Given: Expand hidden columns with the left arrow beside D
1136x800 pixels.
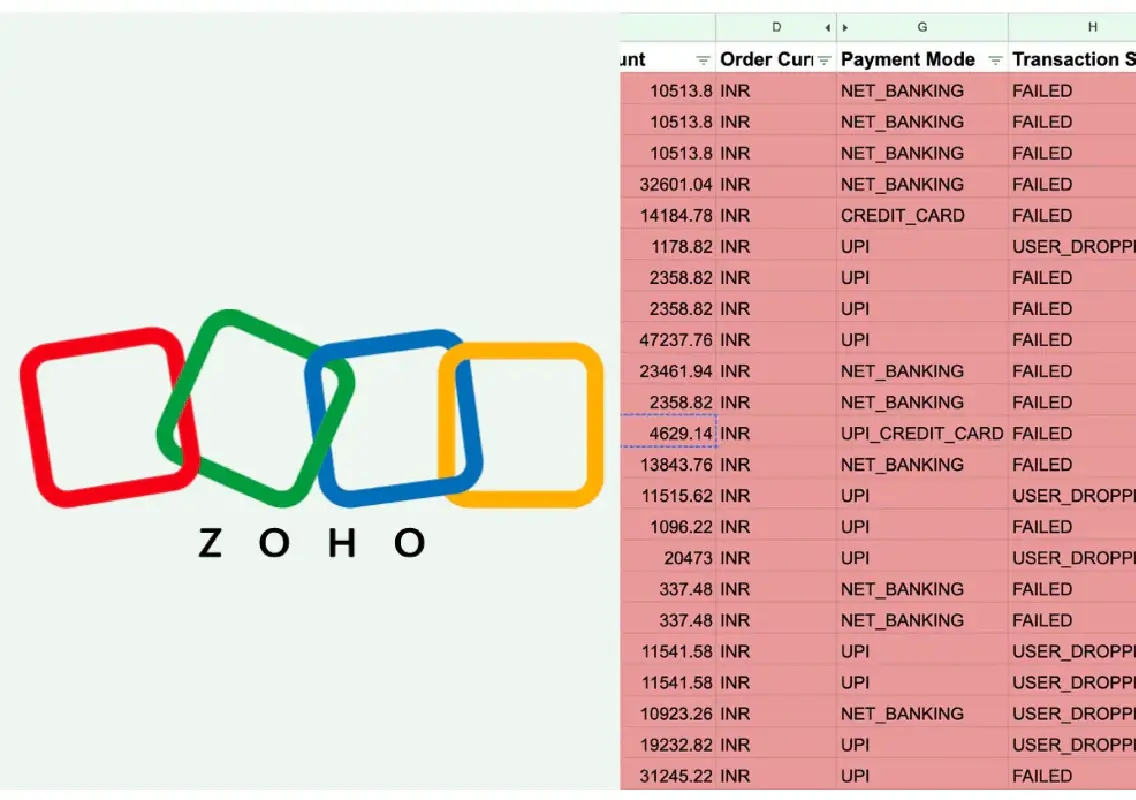Looking at the screenshot, I should pyautogui.click(x=827, y=28).
